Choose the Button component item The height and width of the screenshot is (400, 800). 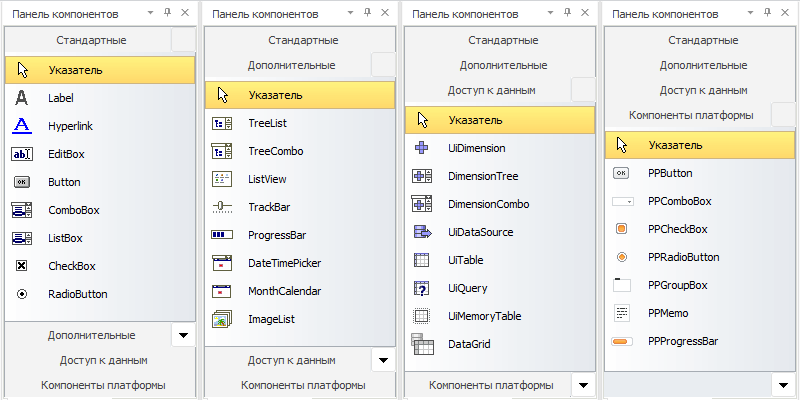63,183
